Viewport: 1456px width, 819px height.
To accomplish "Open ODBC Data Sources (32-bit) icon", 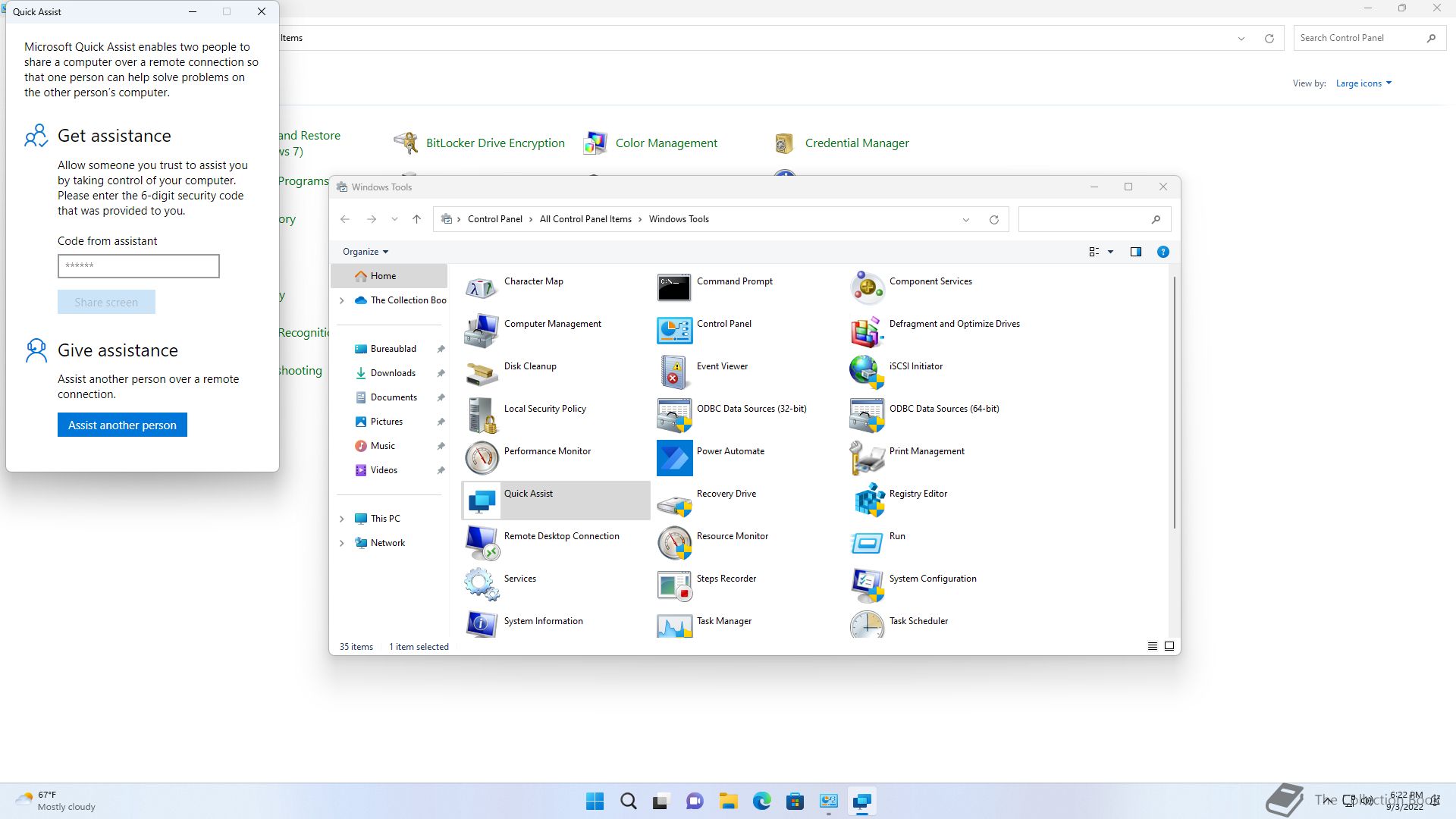I will [674, 416].
